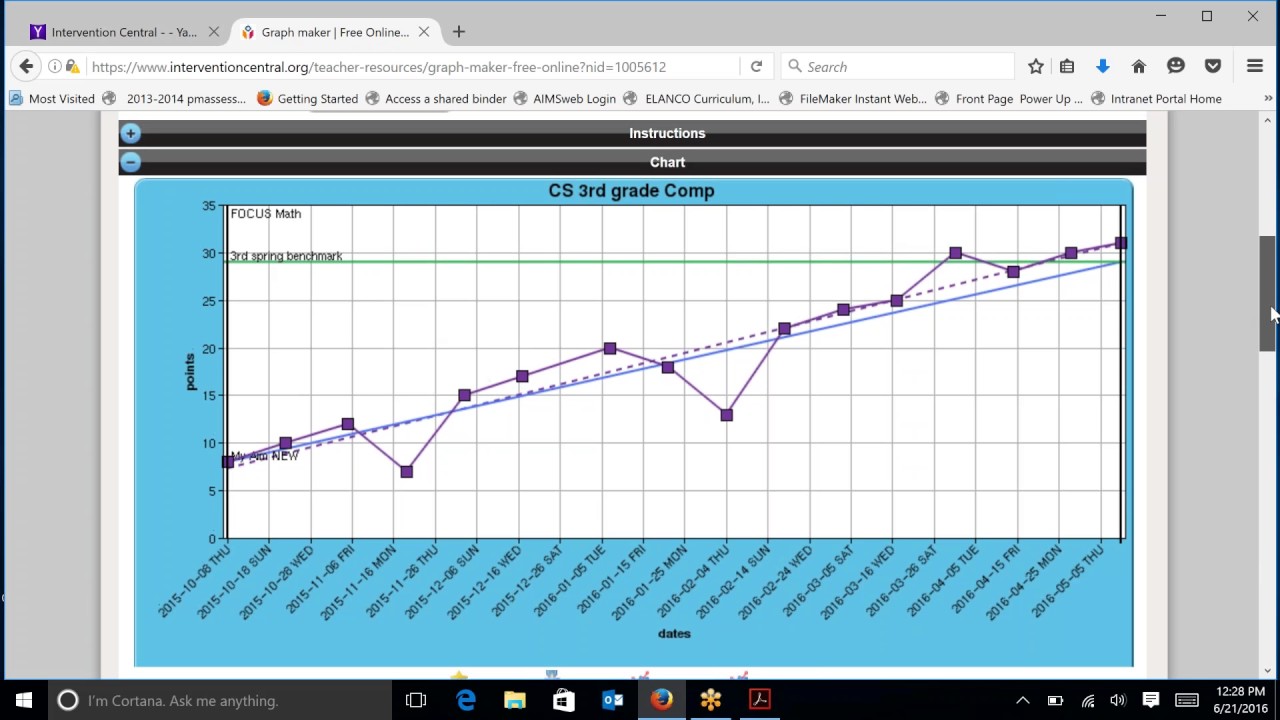Bookmark this page with the star icon
Viewport: 1280px width, 720px height.
[x=1035, y=66]
